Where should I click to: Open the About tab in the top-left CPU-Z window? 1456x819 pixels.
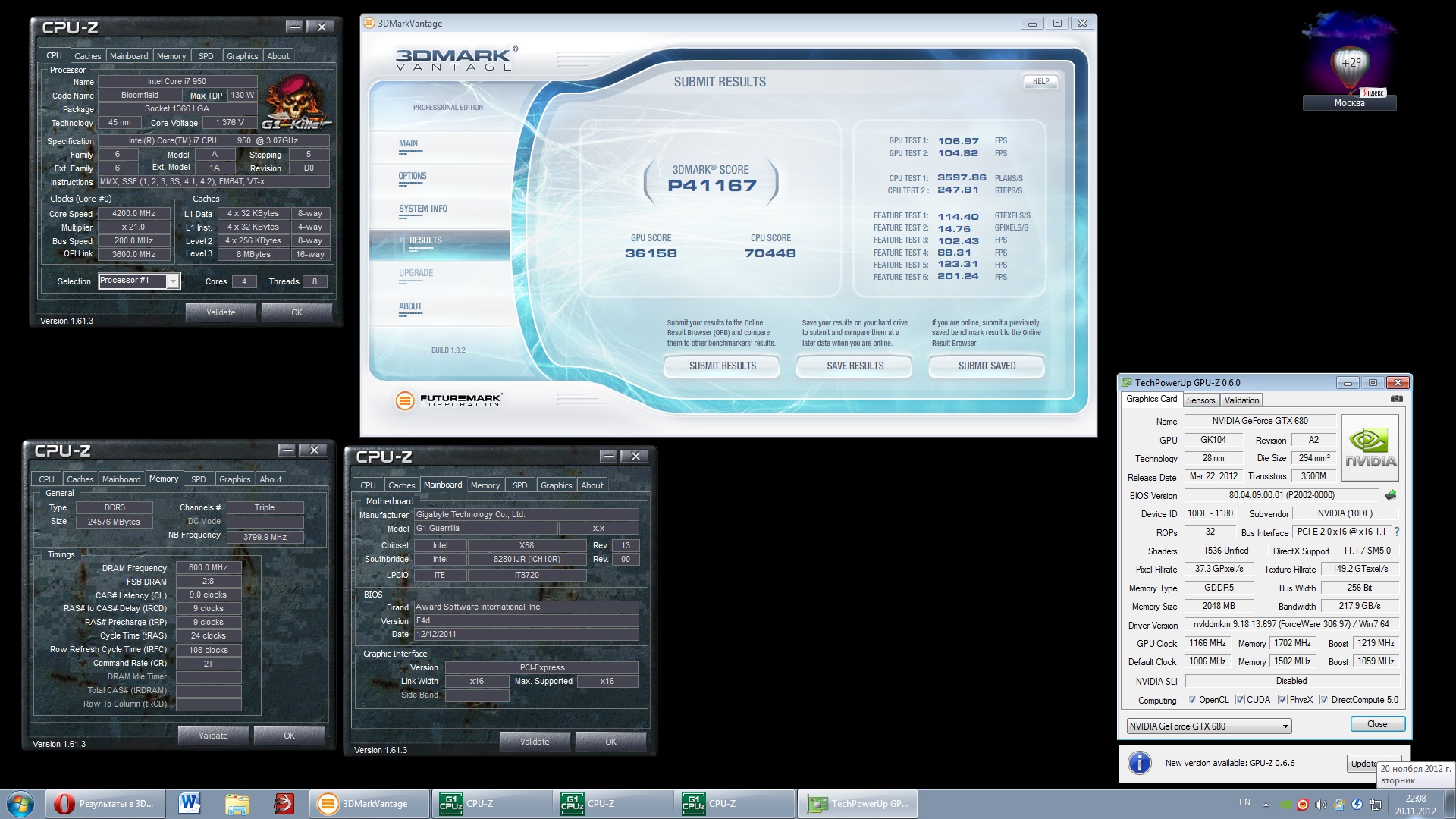[278, 56]
